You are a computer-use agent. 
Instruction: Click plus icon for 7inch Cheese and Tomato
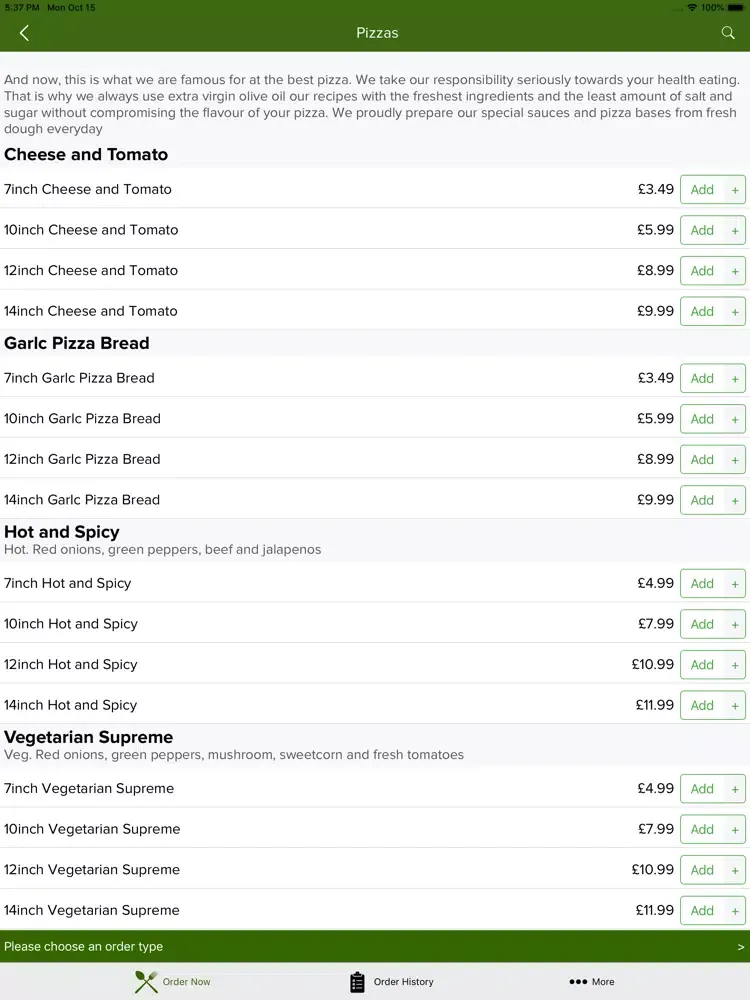point(735,190)
